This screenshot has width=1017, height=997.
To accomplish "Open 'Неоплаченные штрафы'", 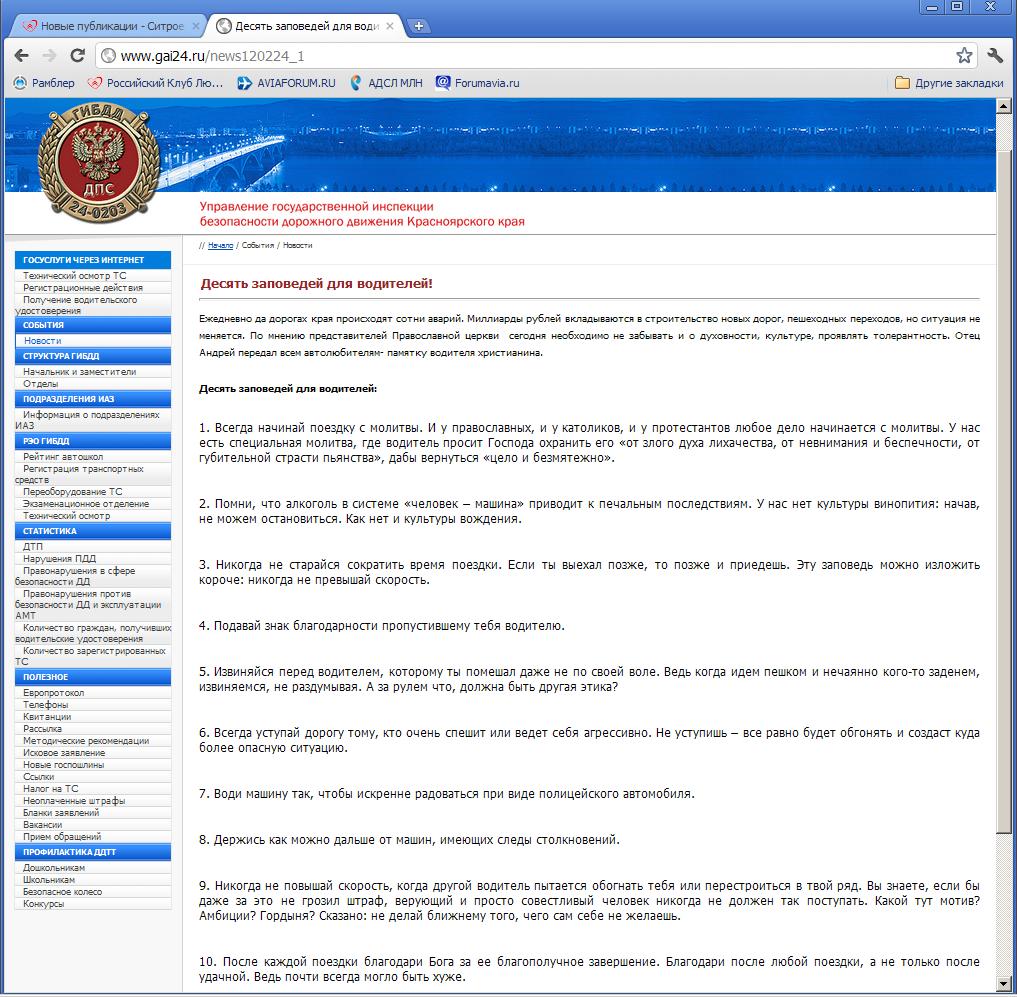I will (74, 801).
